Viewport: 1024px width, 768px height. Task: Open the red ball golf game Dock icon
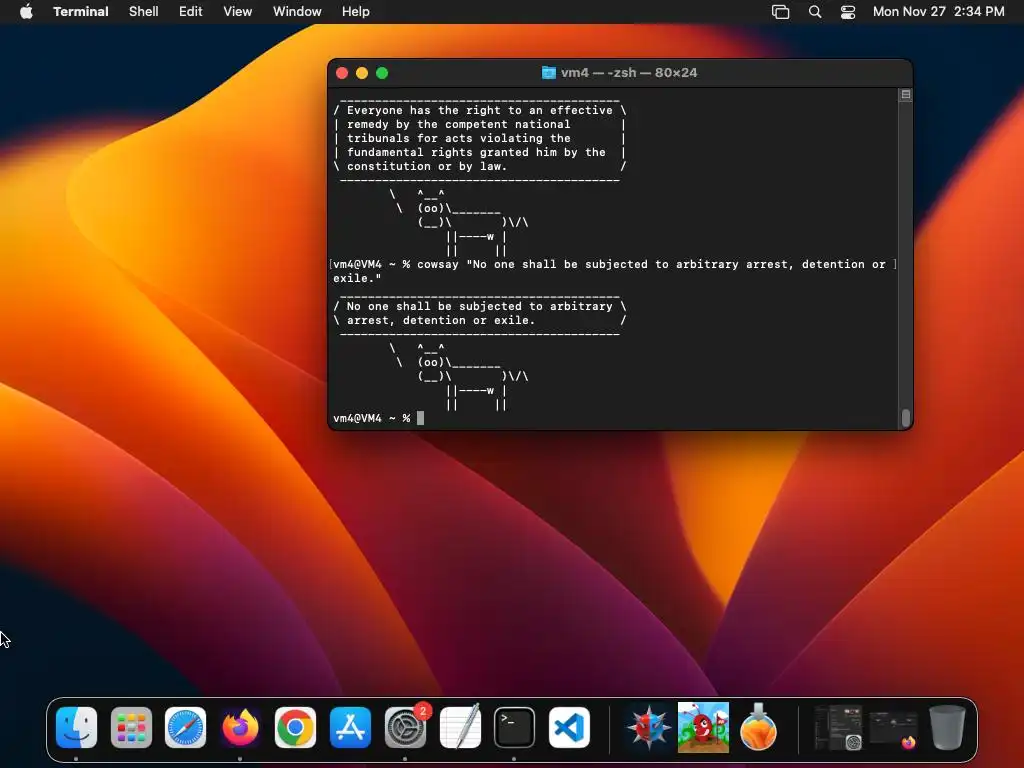[703, 727]
